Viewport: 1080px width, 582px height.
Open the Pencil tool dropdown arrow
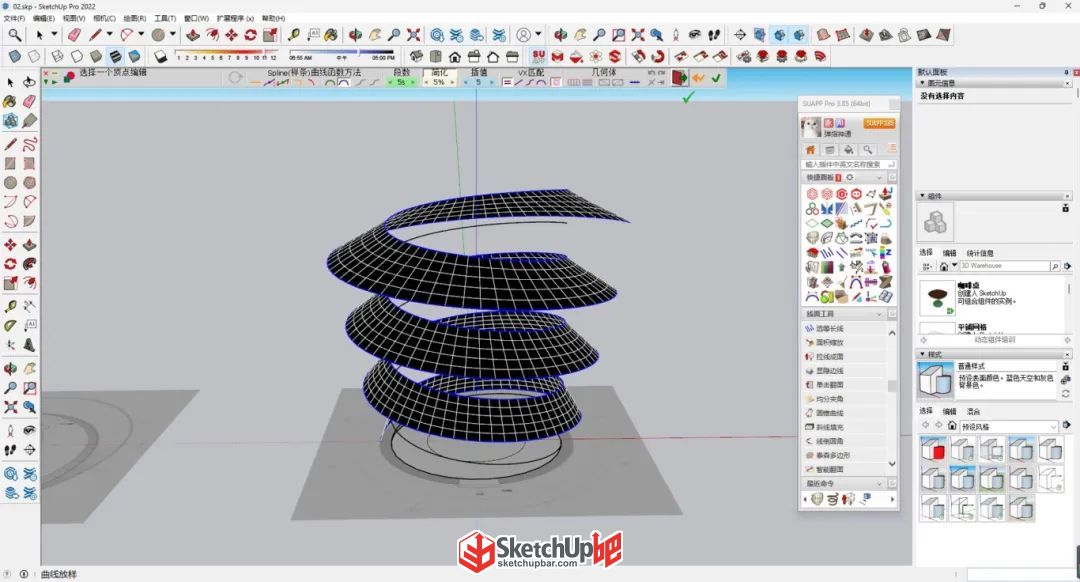click(110, 34)
